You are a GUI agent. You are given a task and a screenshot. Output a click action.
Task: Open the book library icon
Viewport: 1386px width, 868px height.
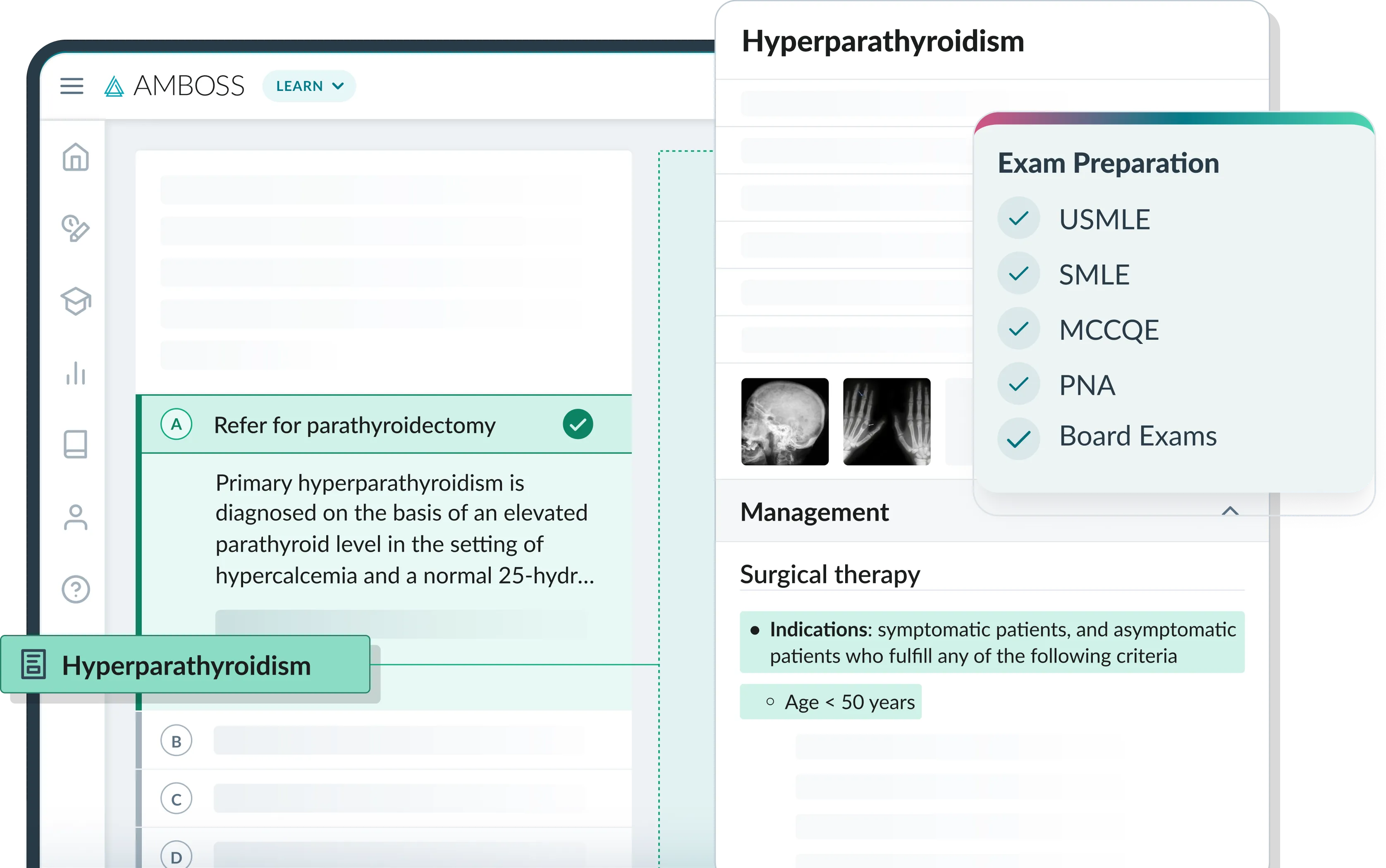[76, 444]
